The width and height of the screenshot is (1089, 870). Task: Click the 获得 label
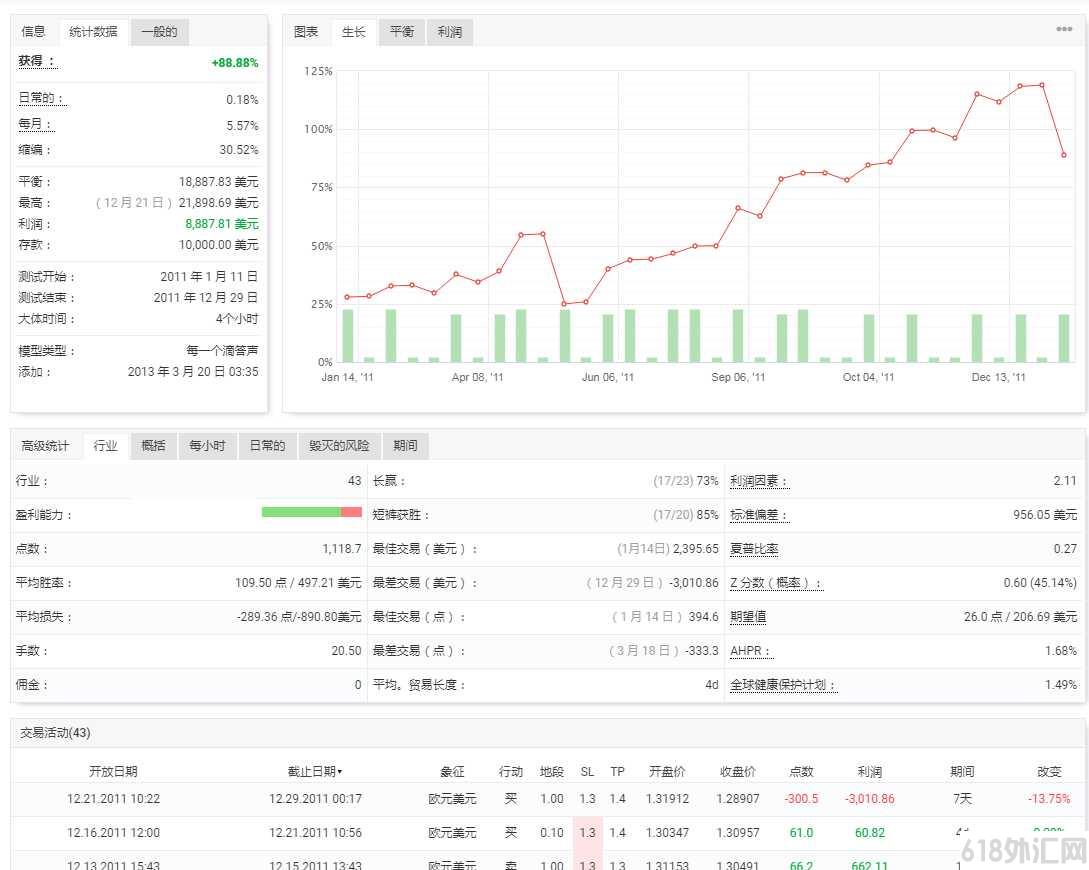click(37, 61)
